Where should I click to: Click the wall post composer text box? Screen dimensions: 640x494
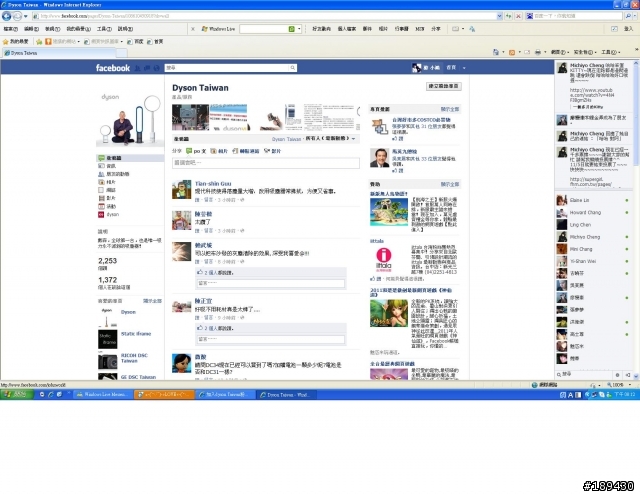(266, 163)
